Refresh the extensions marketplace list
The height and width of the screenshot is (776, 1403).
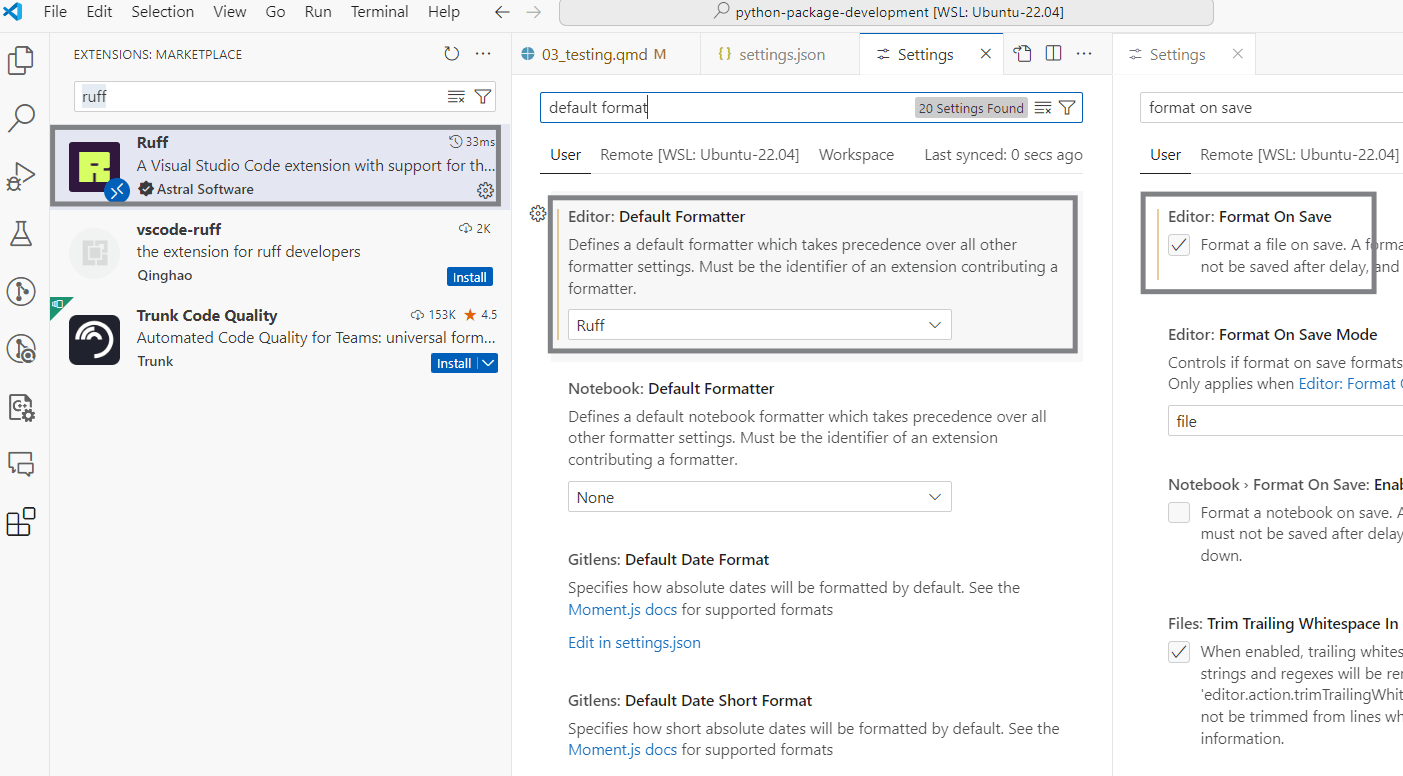[451, 54]
